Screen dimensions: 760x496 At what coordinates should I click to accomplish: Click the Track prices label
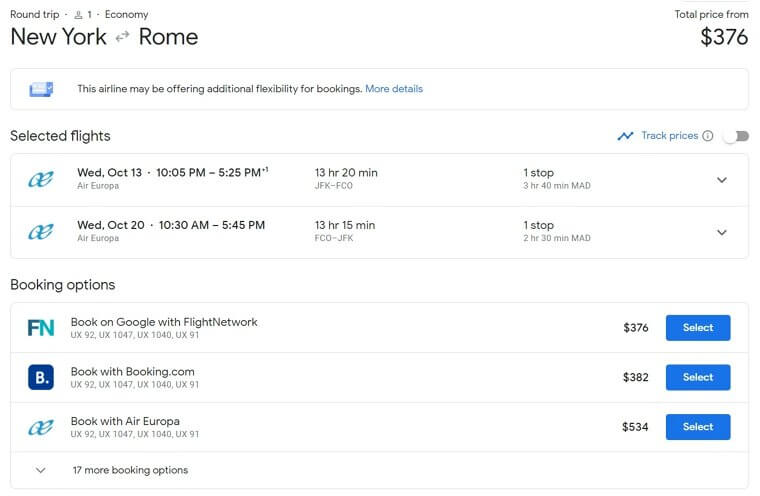[670, 136]
